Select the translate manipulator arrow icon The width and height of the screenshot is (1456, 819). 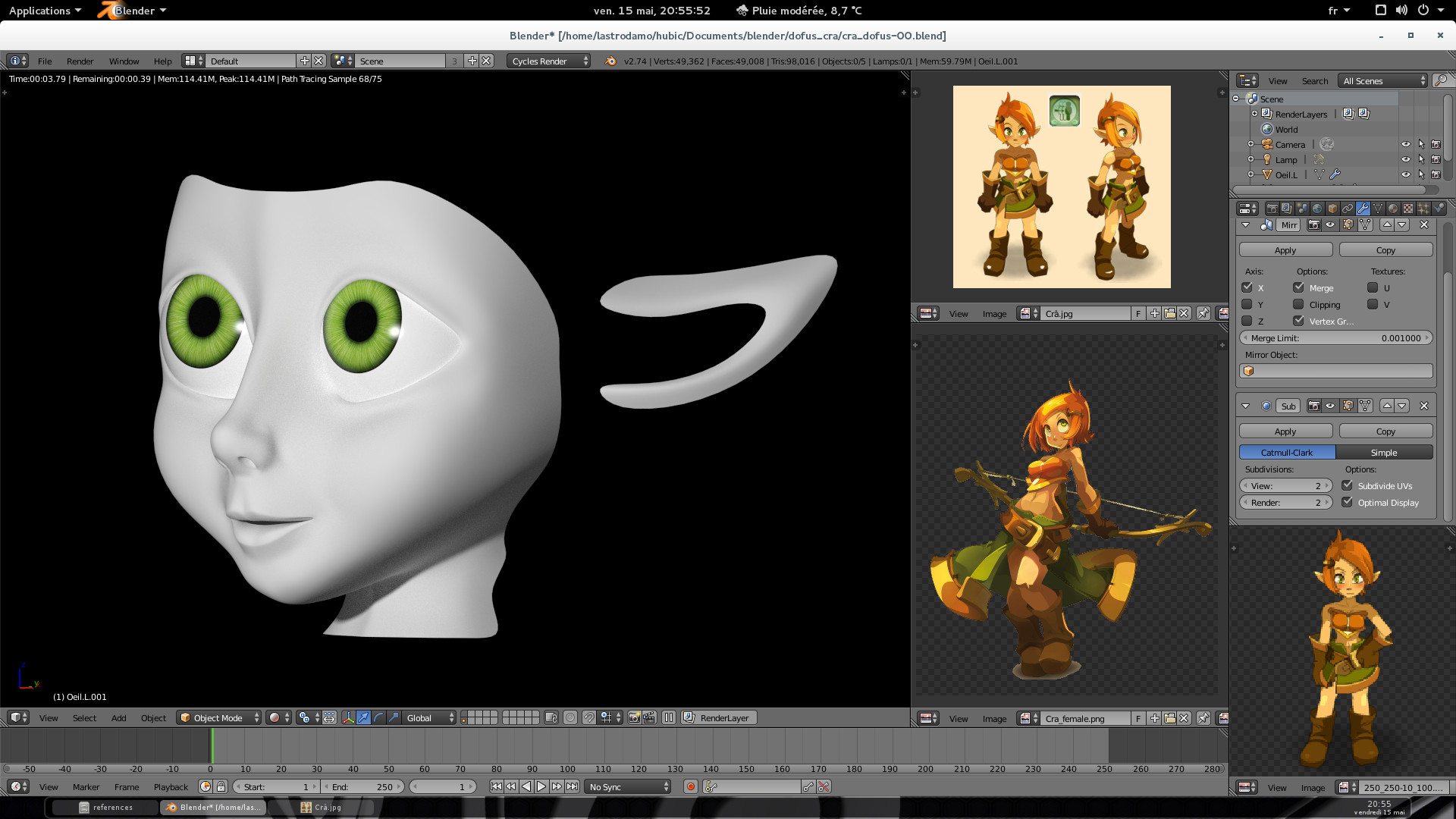click(363, 717)
